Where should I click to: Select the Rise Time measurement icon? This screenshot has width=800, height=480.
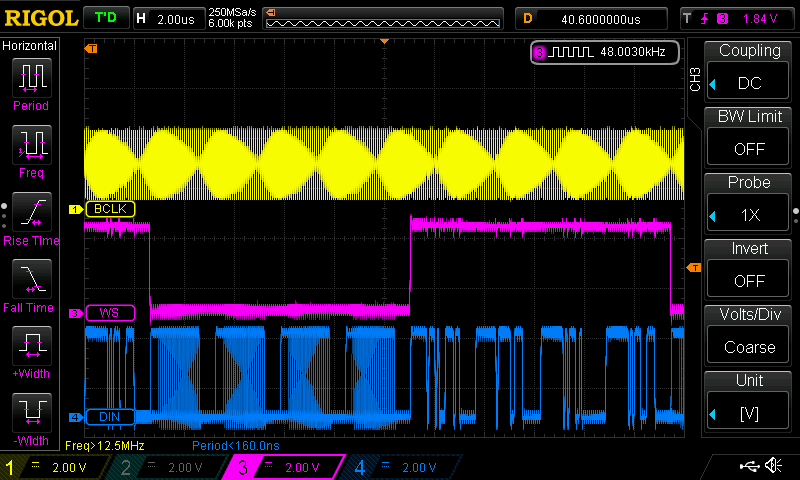[32, 212]
